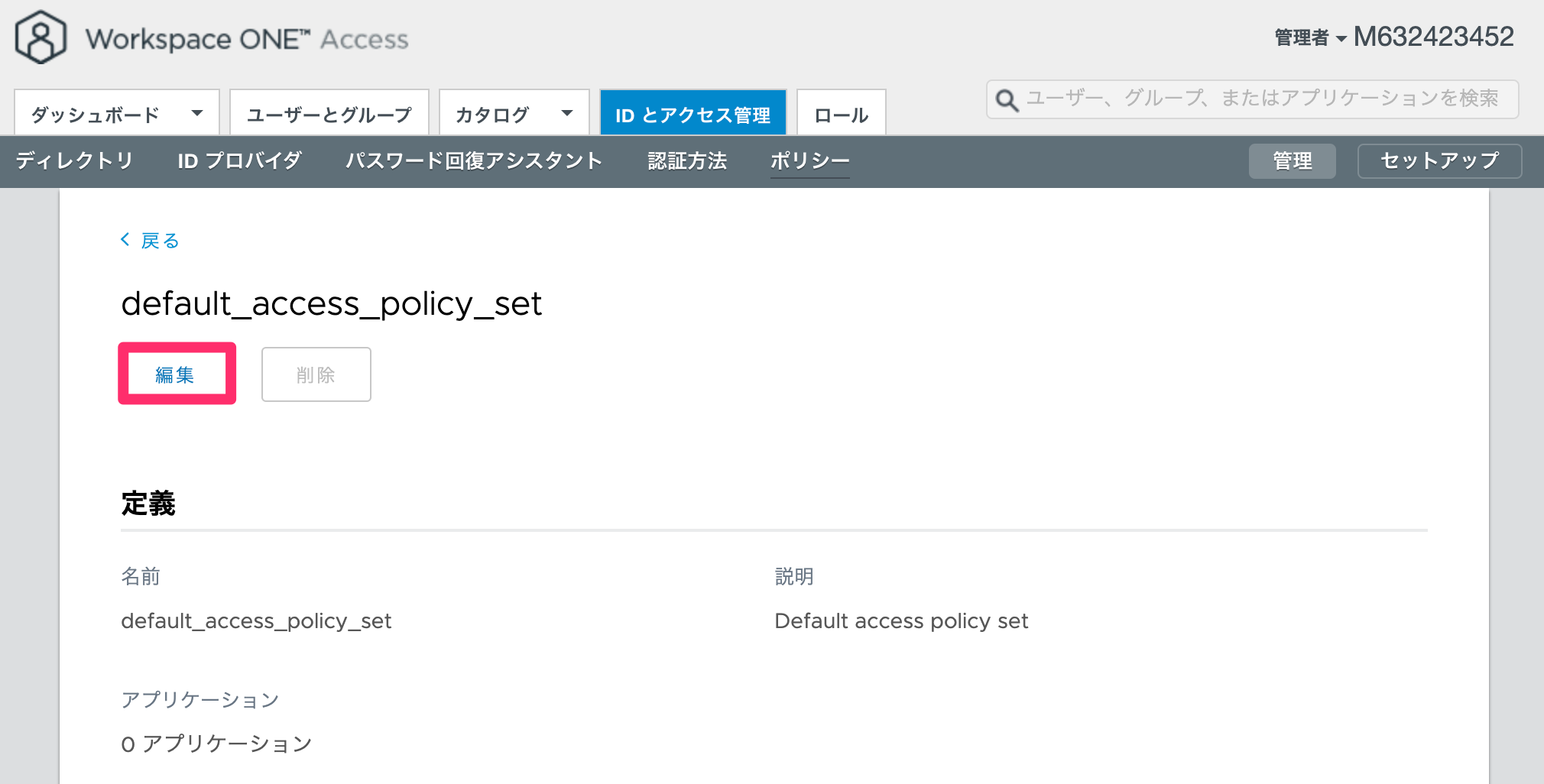
Task: Click the 名前 value default_access_policy_set
Action: [256, 620]
